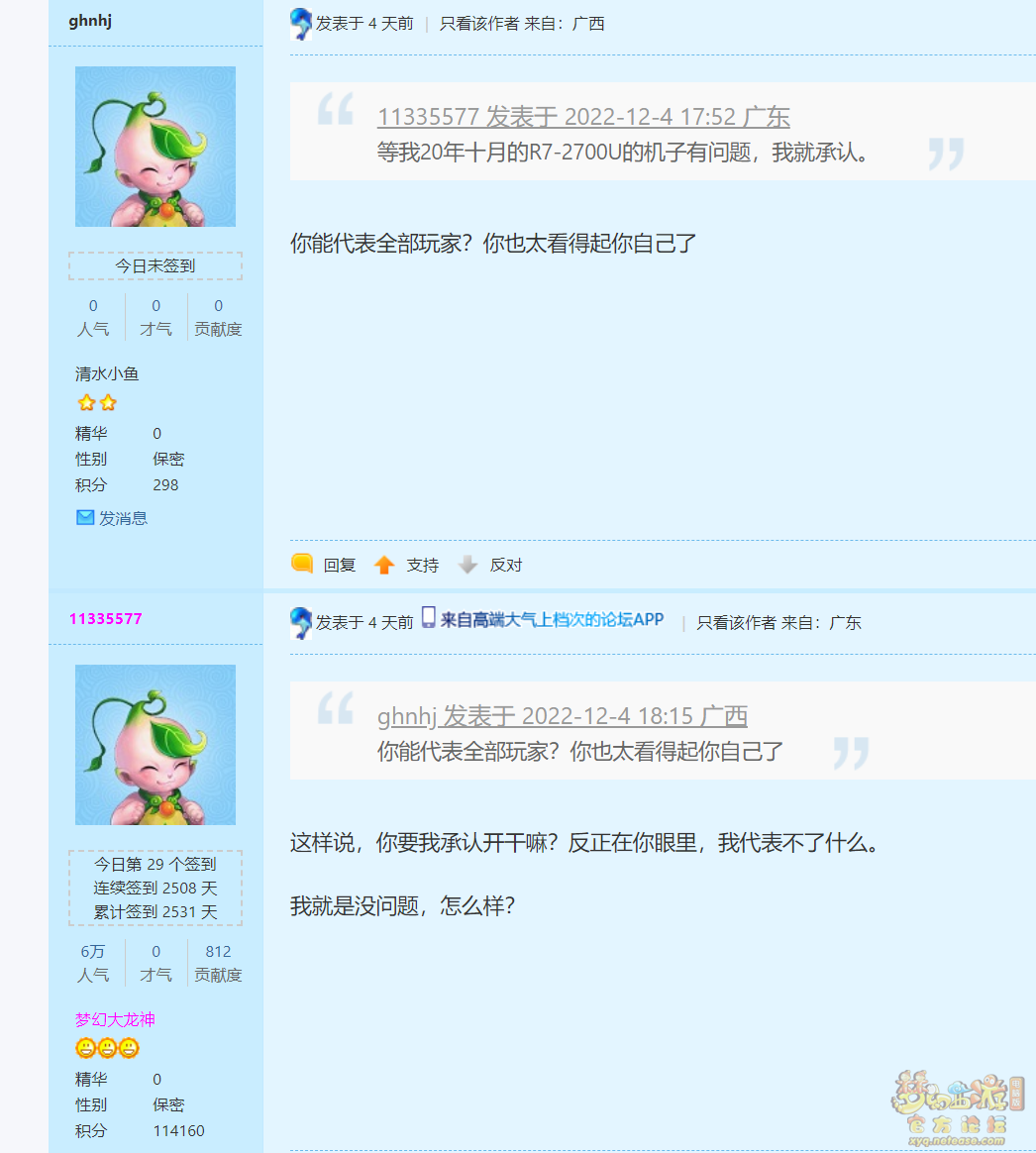The width and height of the screenshot is (1036, 1153).
Task: Click the 梦幻大龙神 user group link
Action: click(115, 1020)
